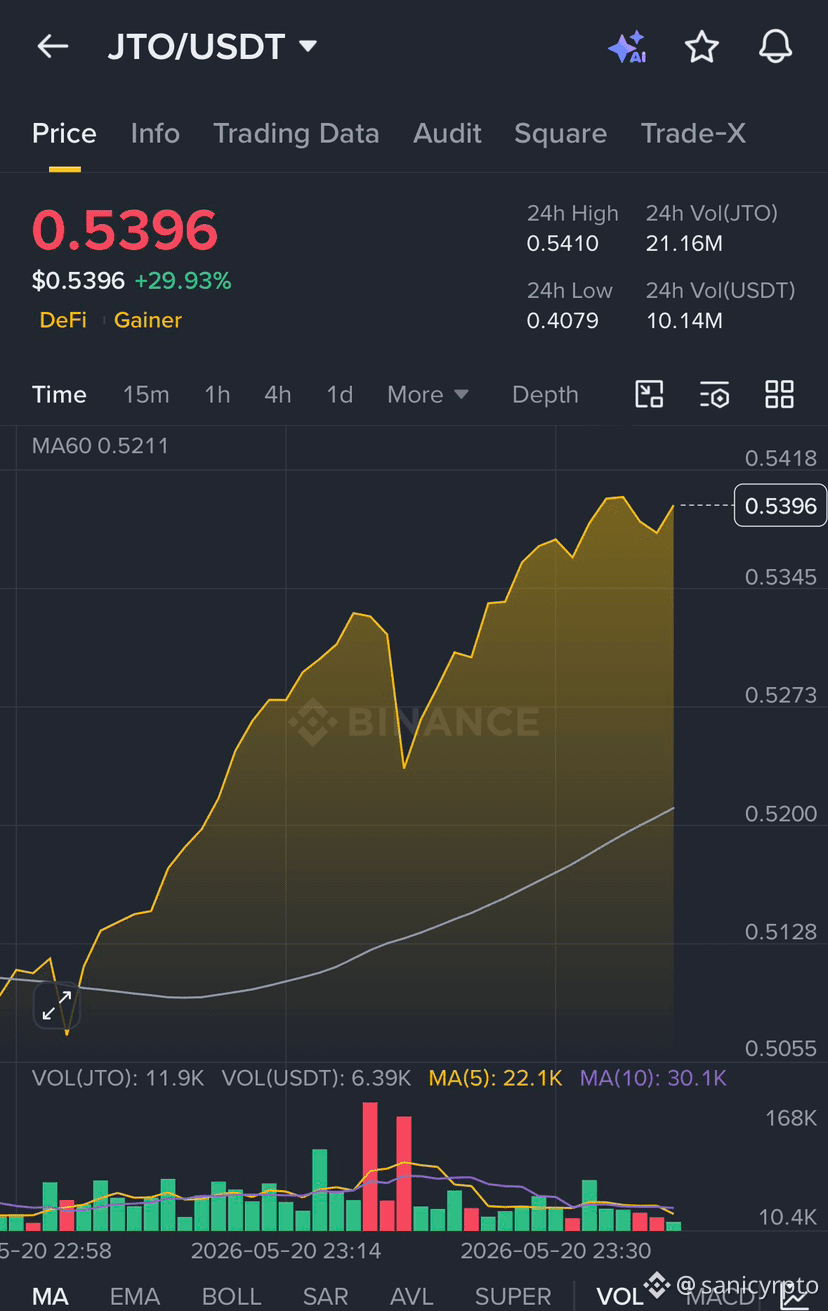Tap the 24h High value 0.5410

[x=563, y=244]
